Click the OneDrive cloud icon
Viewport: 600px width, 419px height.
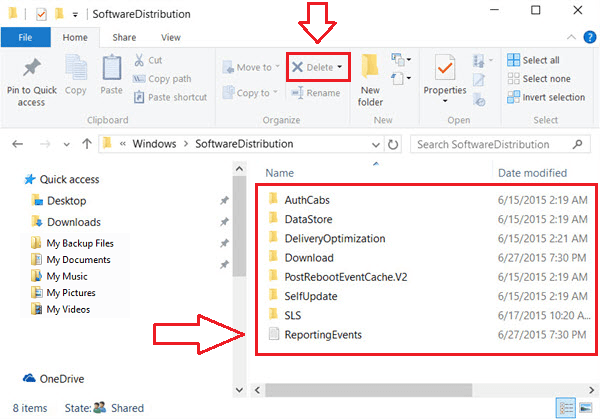(x=30, y=377)
